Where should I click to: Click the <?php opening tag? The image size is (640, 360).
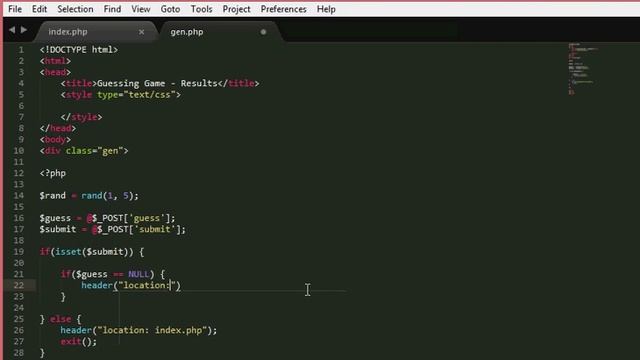click(53, 173)
